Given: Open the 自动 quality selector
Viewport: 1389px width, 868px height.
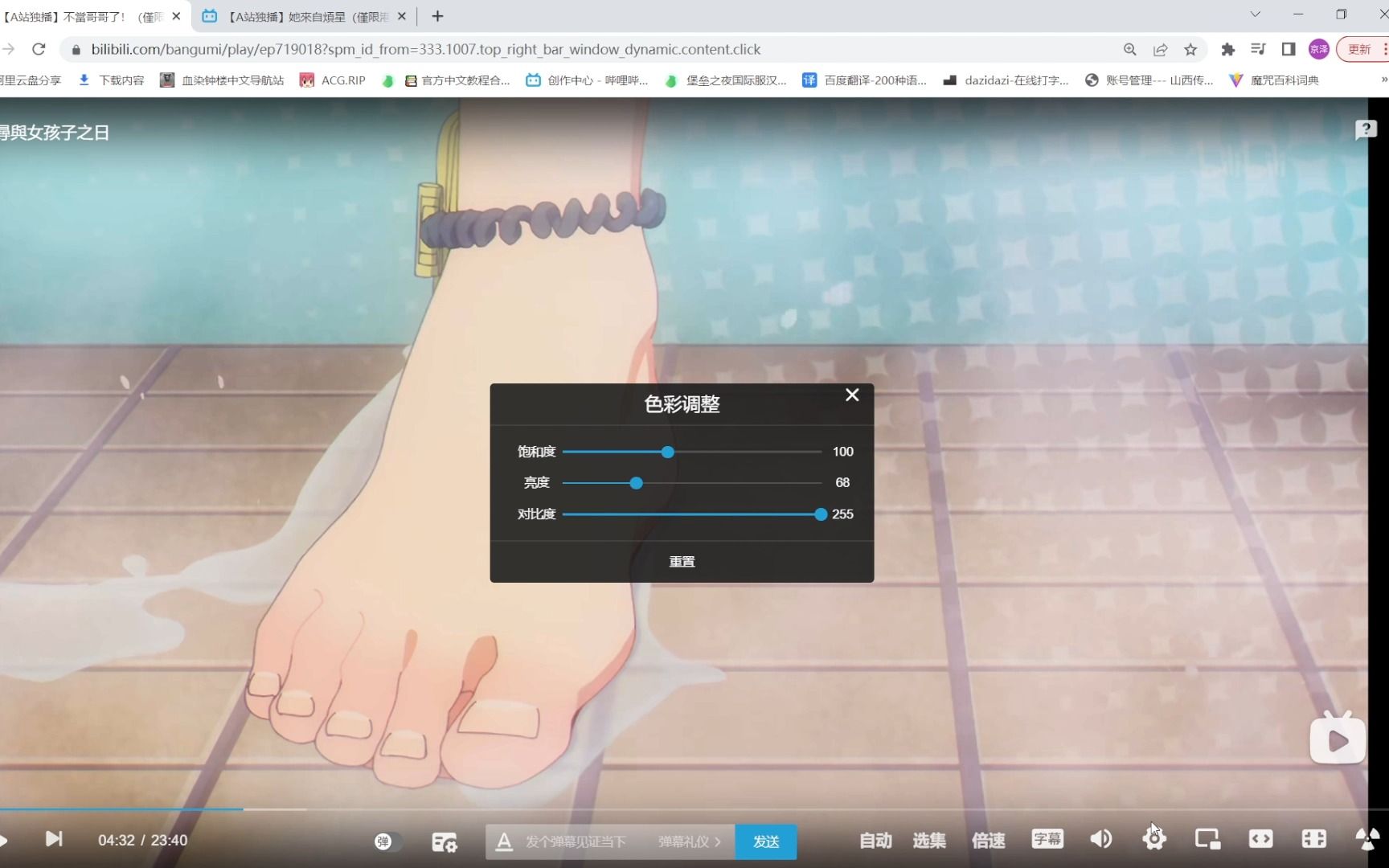Looking at the screenshot, I should click(x=875, y=841).
